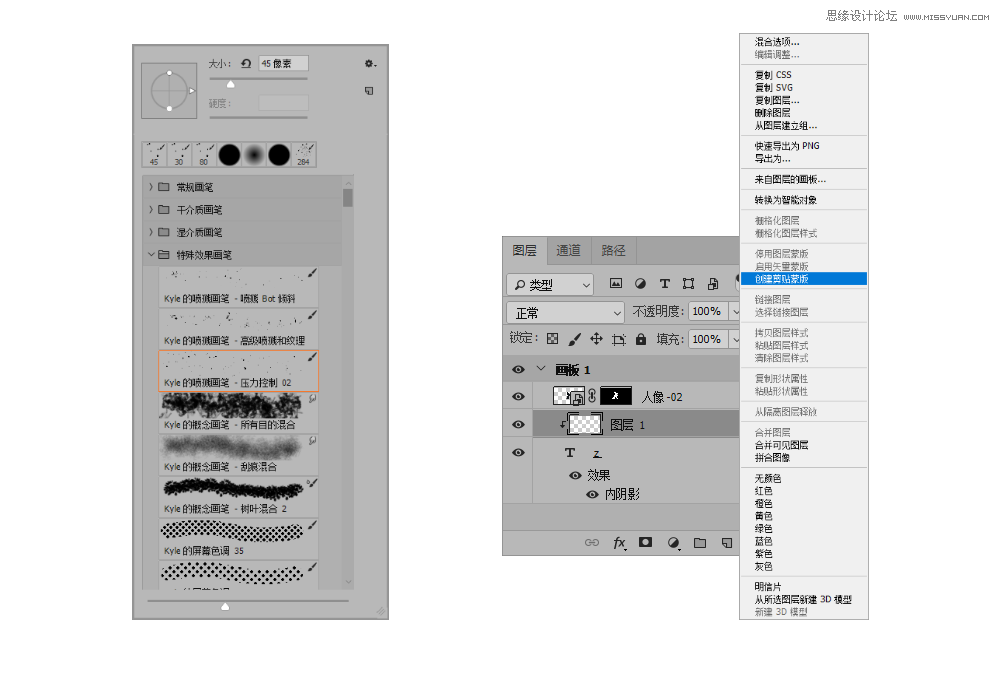Screen dimensions: 1000x680
Task: Toggle visibility of 图层 1 layer
Action: point(517,424)
